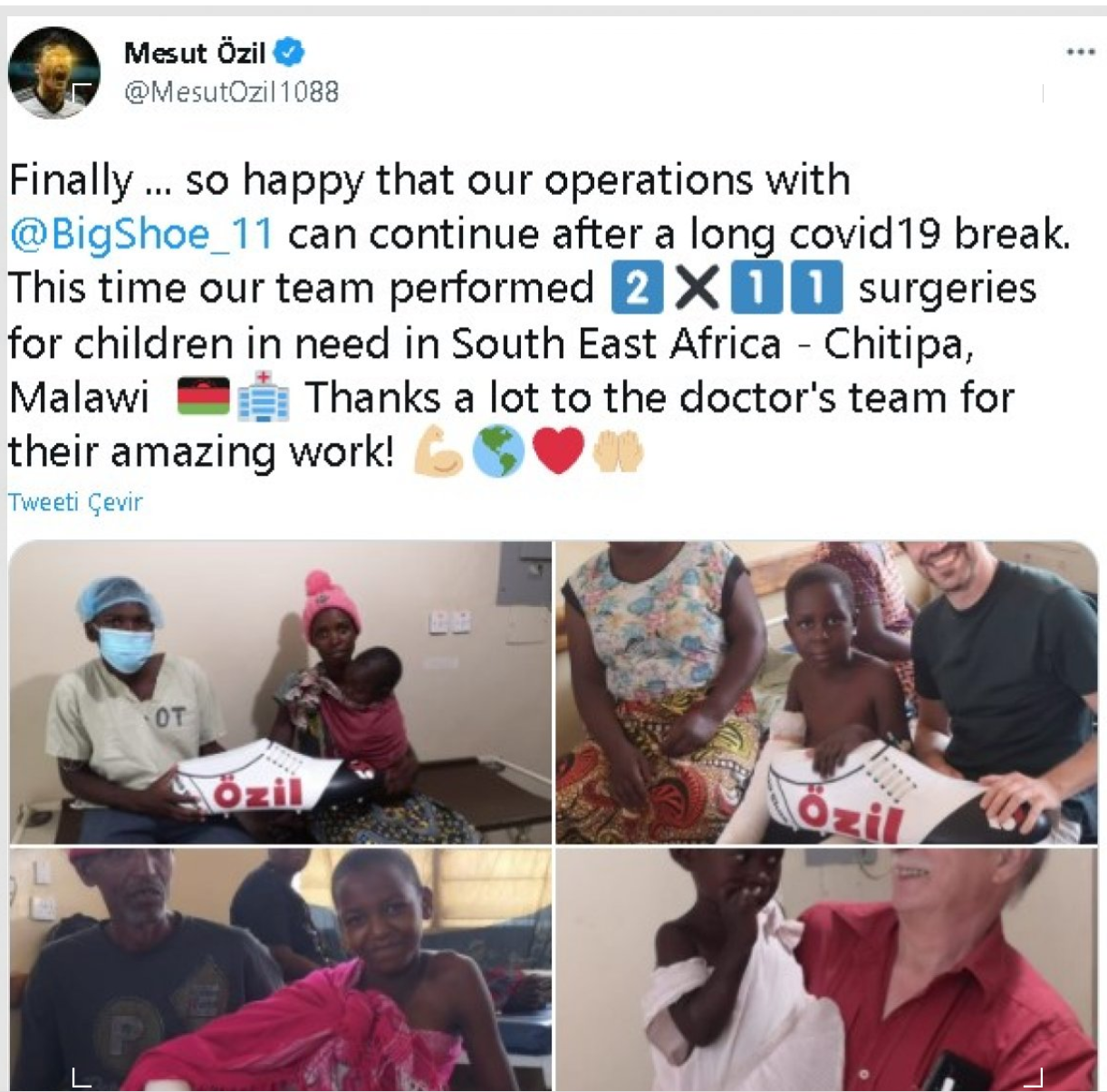Open the @BigShoe_11 mention link
Image resolution: width=1107 pixels, height=1092 pixels.
(140, 234)
